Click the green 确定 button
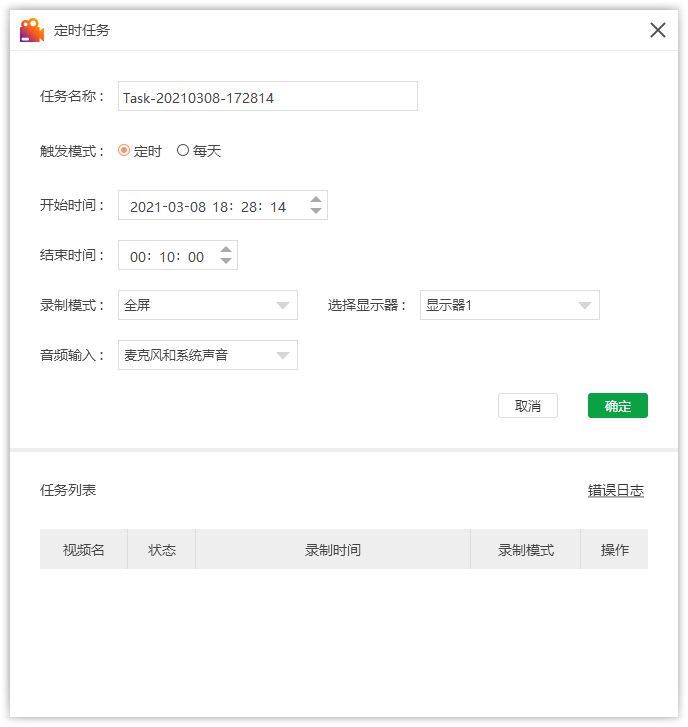688x727 pixels. [x=618, y=406]
